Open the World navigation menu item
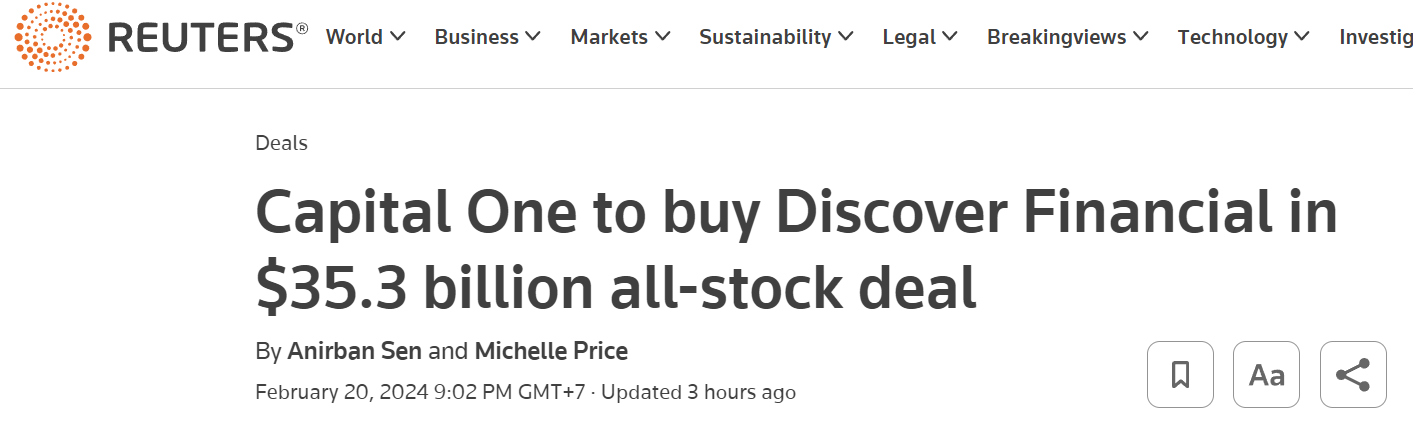The height and width of the screenshot is (424, 1413). [x=355, y=37]
